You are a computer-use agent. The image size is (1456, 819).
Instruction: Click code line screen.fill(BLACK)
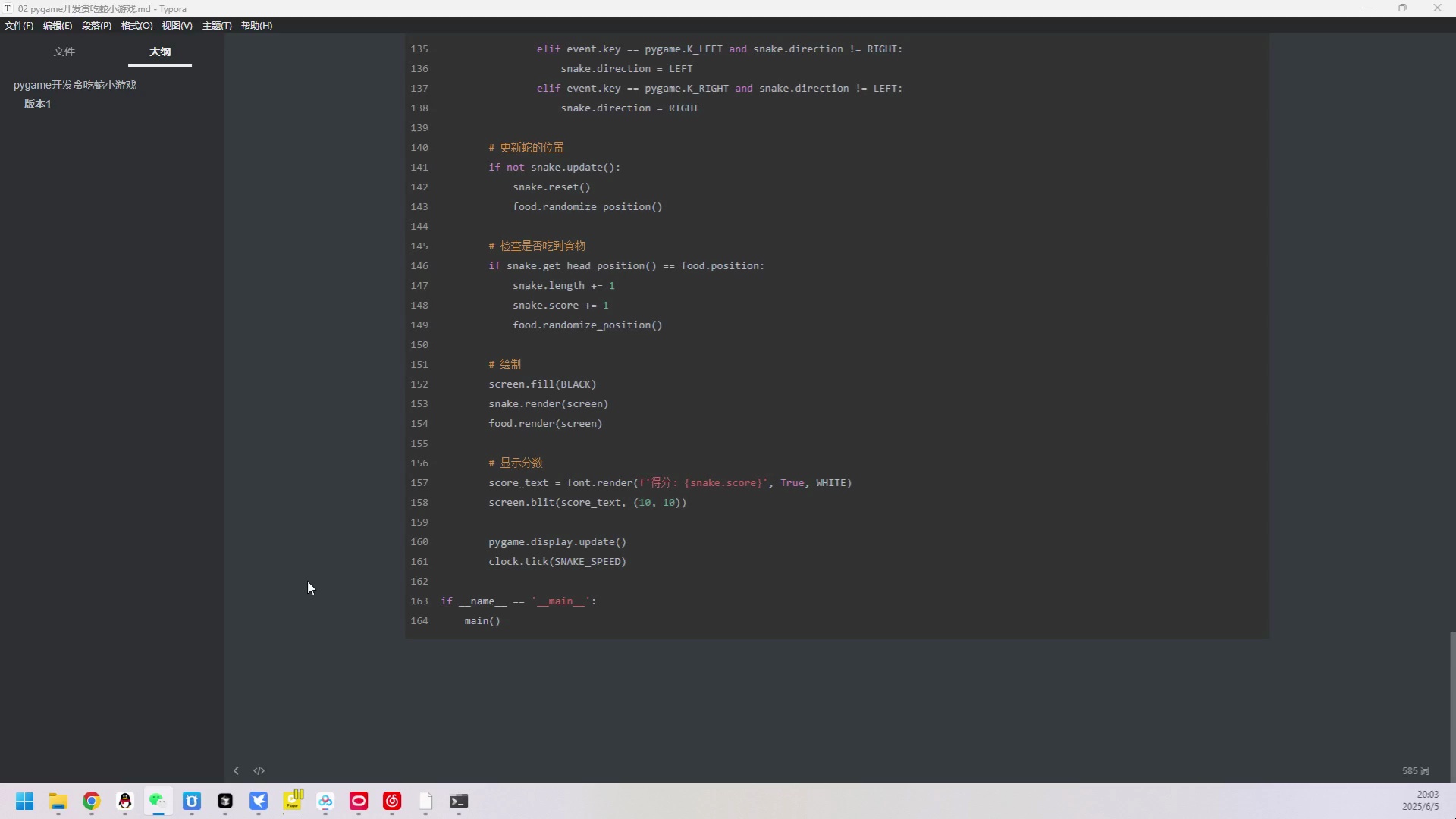542,384
